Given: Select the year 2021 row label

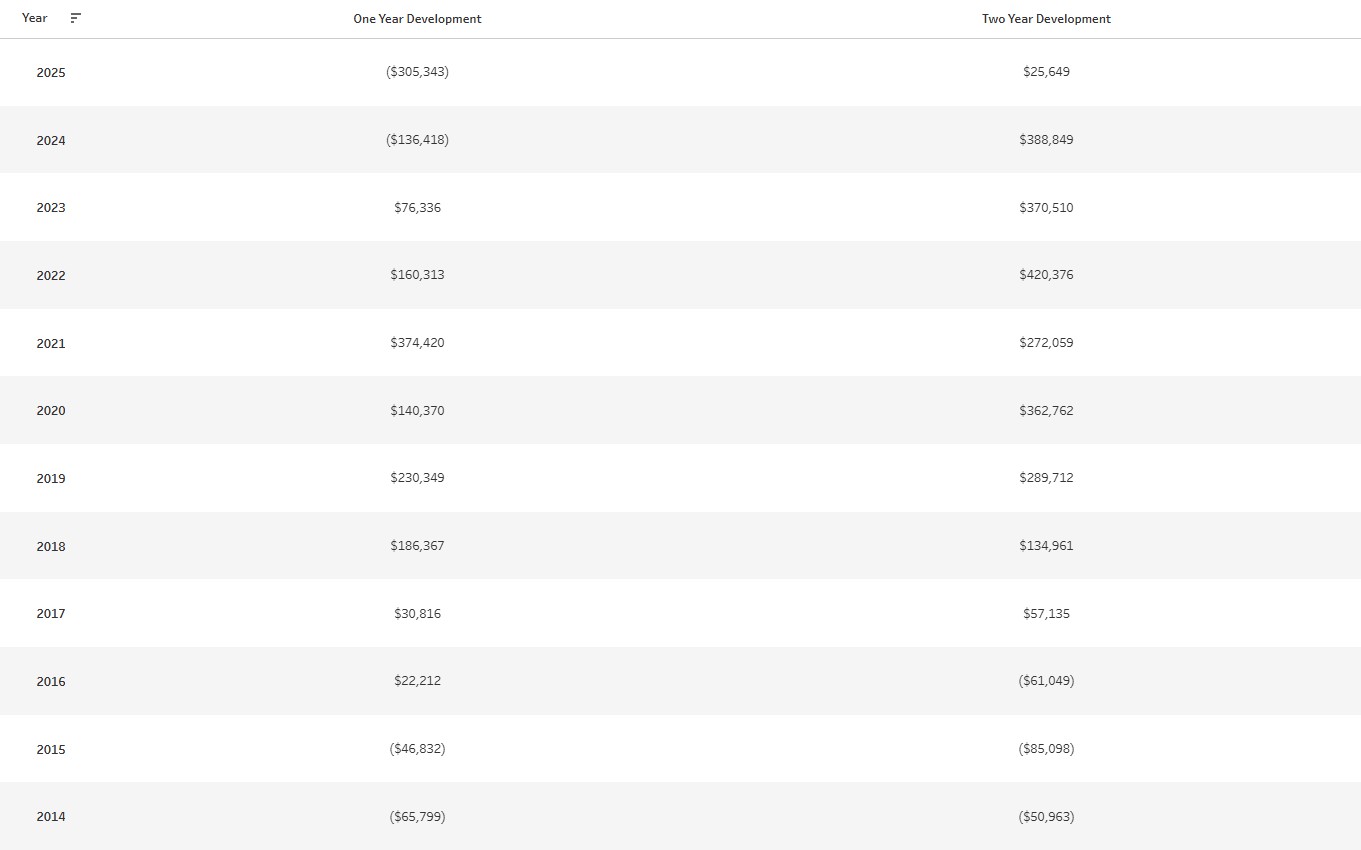Looking at the screenshot, I should [51, 344].
